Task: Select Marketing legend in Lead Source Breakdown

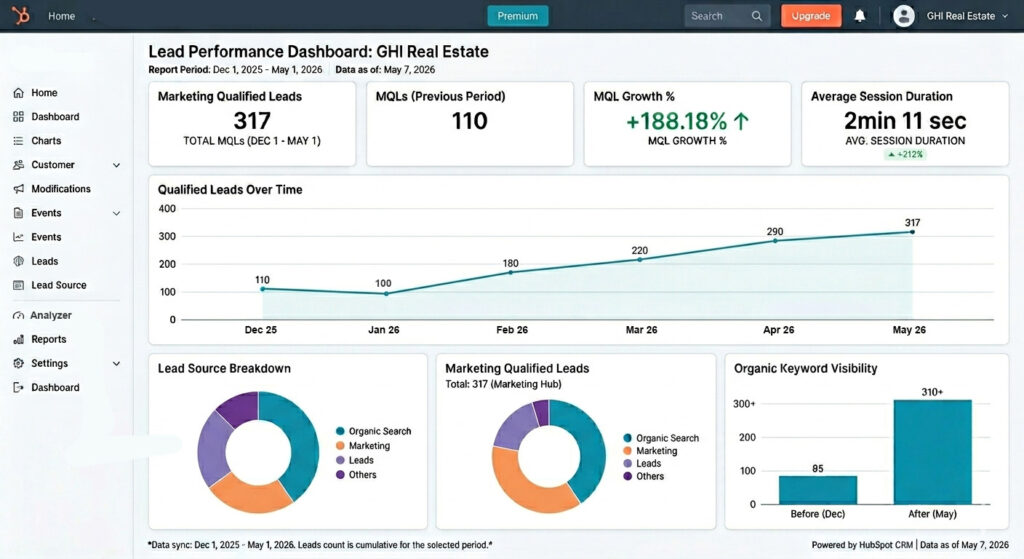Action: click(363, 445)
